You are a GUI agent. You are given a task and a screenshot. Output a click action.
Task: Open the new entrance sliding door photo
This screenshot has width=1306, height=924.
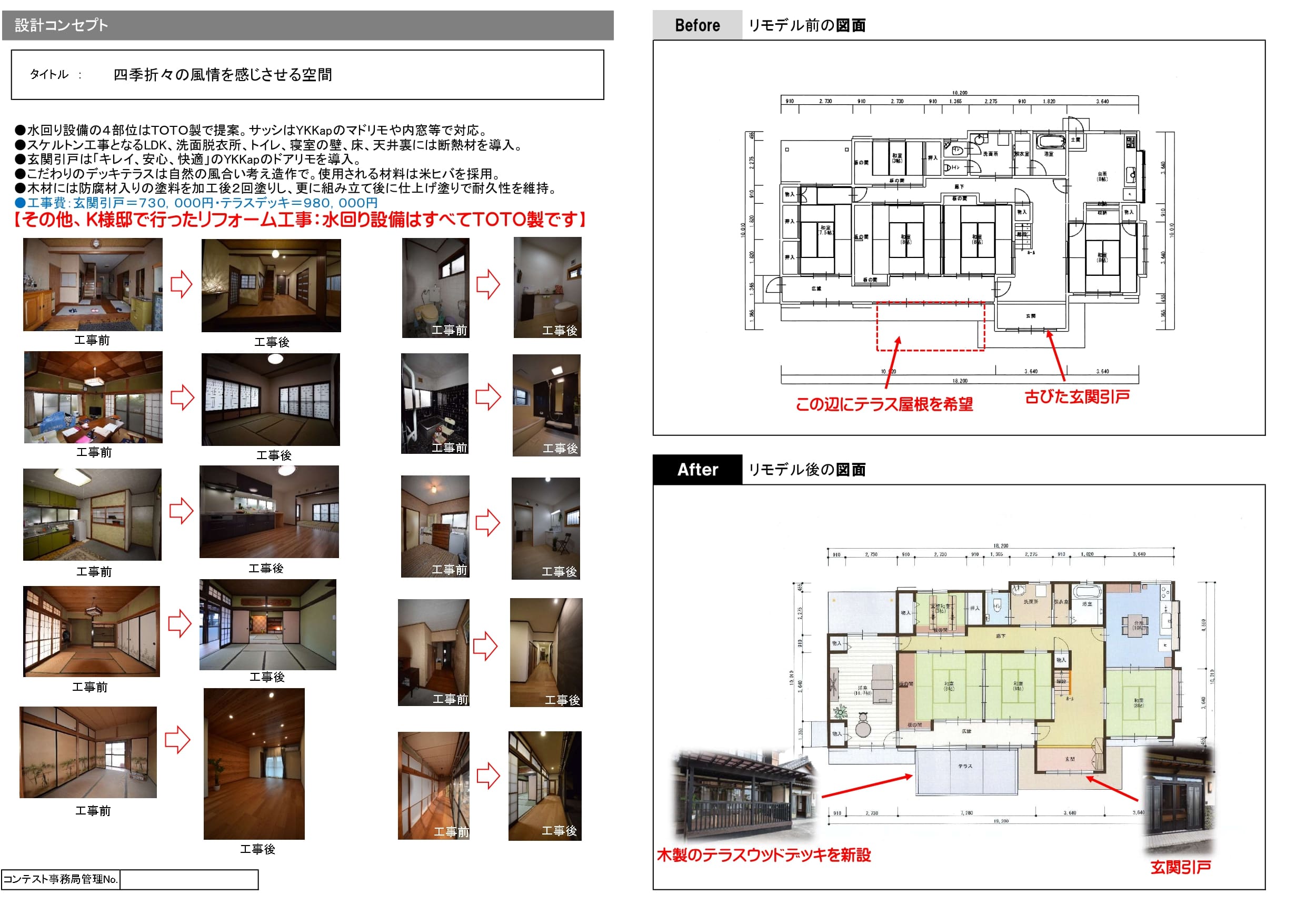pos(1179,799)
